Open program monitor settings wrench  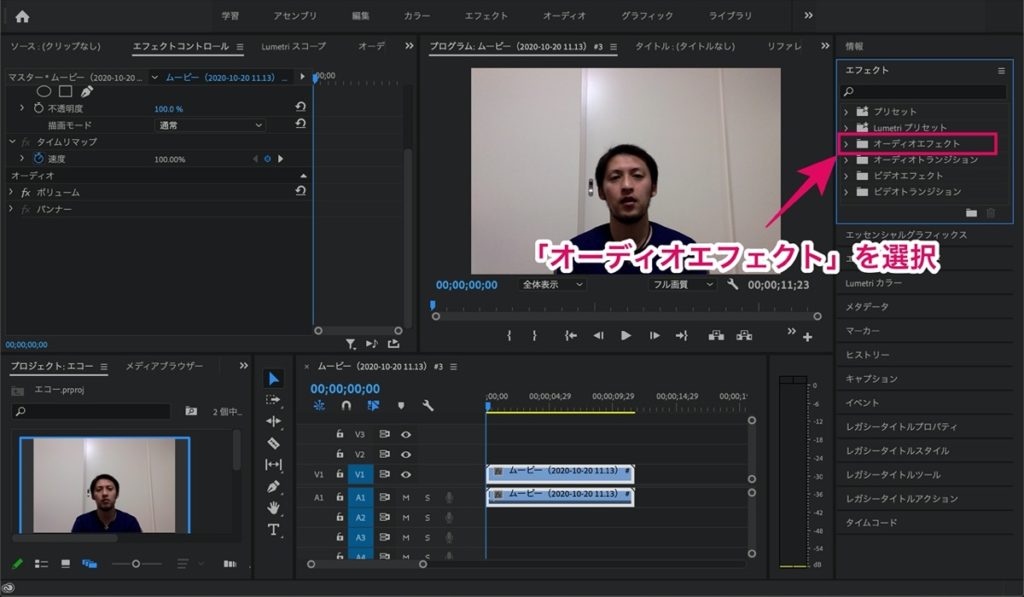click(x=733, y=284)
